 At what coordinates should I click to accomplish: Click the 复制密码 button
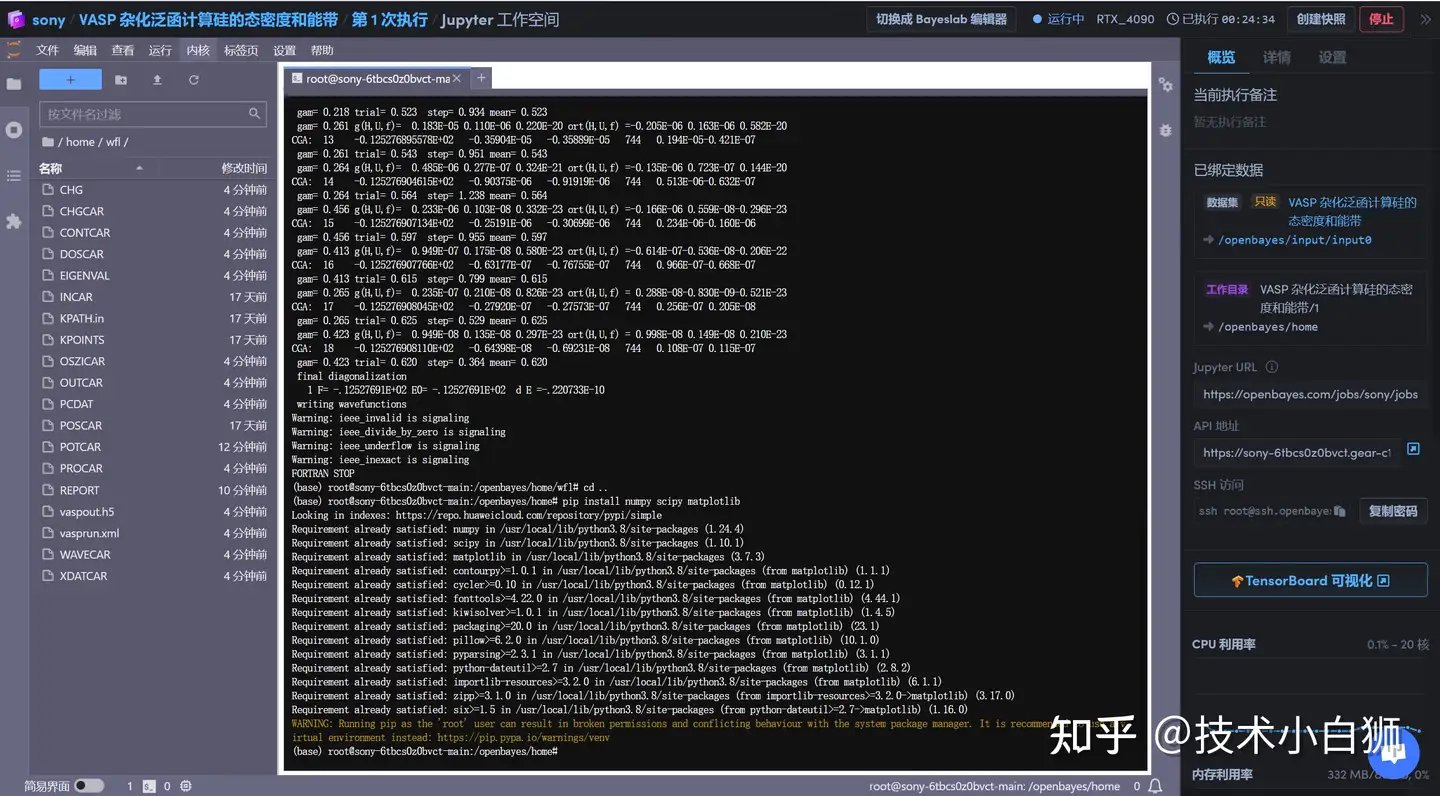1392,511
